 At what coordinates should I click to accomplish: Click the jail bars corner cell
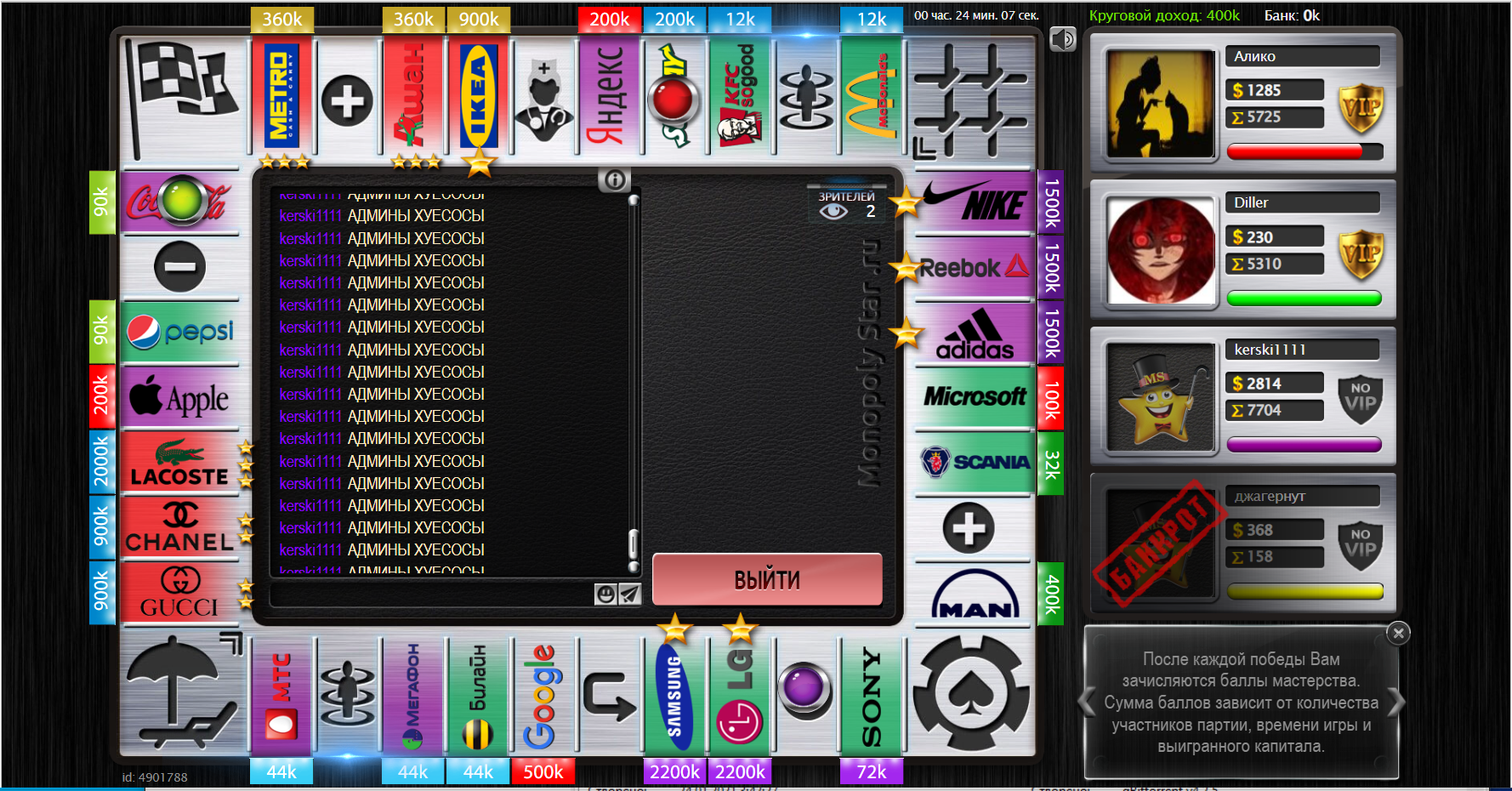click(x=971, y=100)
